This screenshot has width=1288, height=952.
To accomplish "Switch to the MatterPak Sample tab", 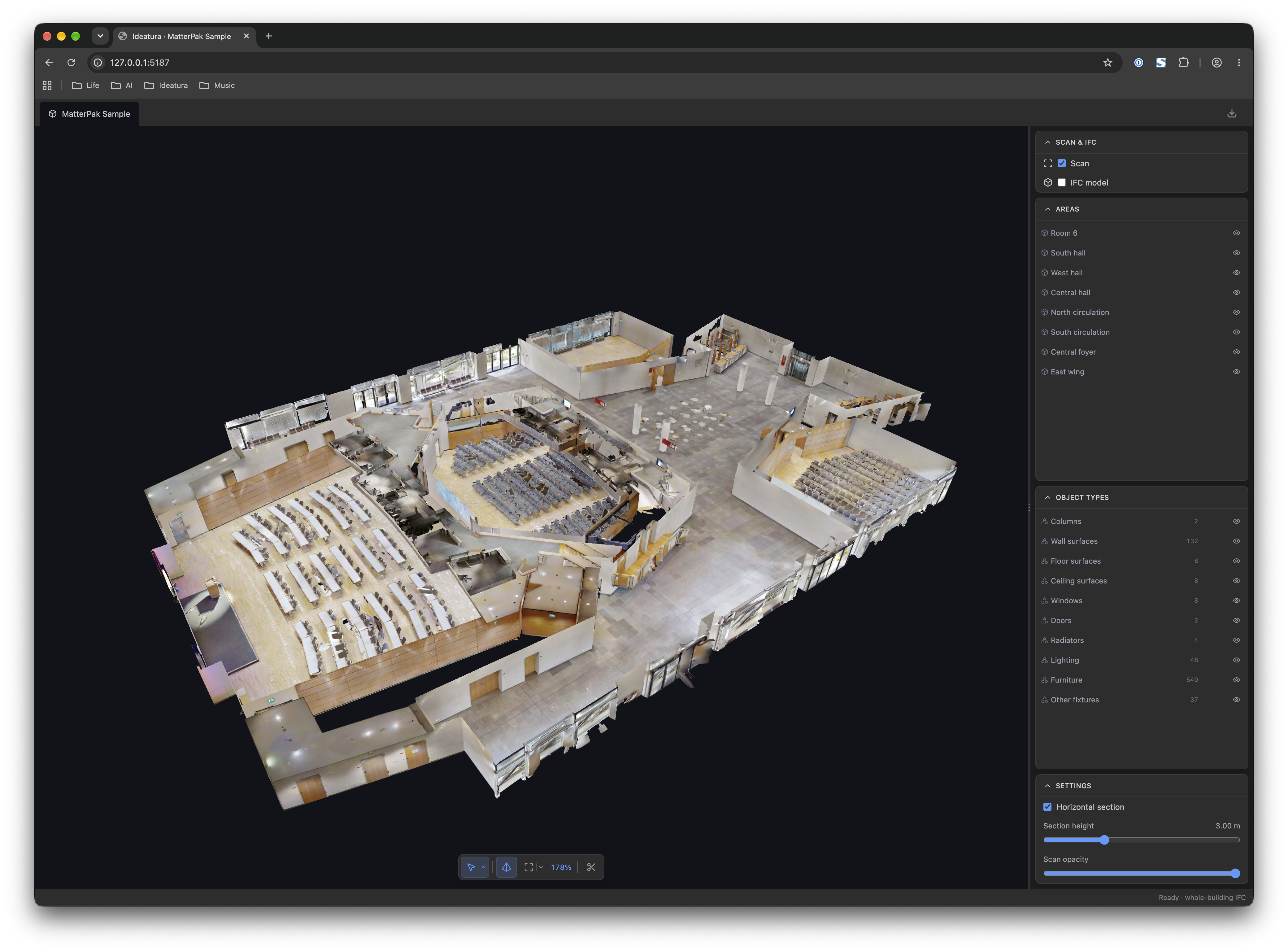I will (89, 114).
